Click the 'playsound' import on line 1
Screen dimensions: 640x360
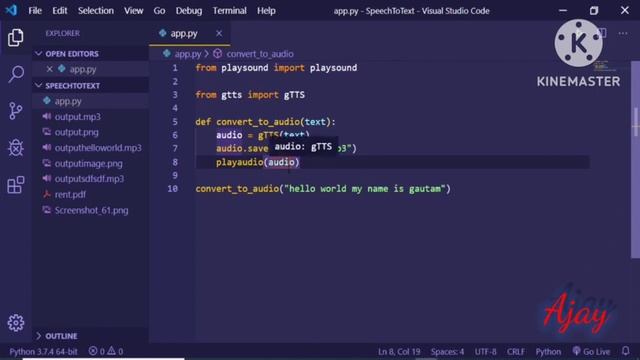tap(333, 68)
